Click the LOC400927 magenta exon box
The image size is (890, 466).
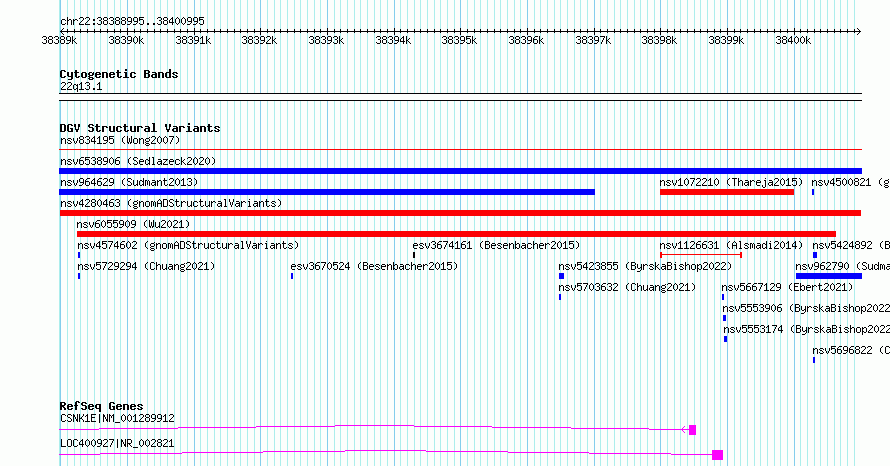click(x=717, y=455)
